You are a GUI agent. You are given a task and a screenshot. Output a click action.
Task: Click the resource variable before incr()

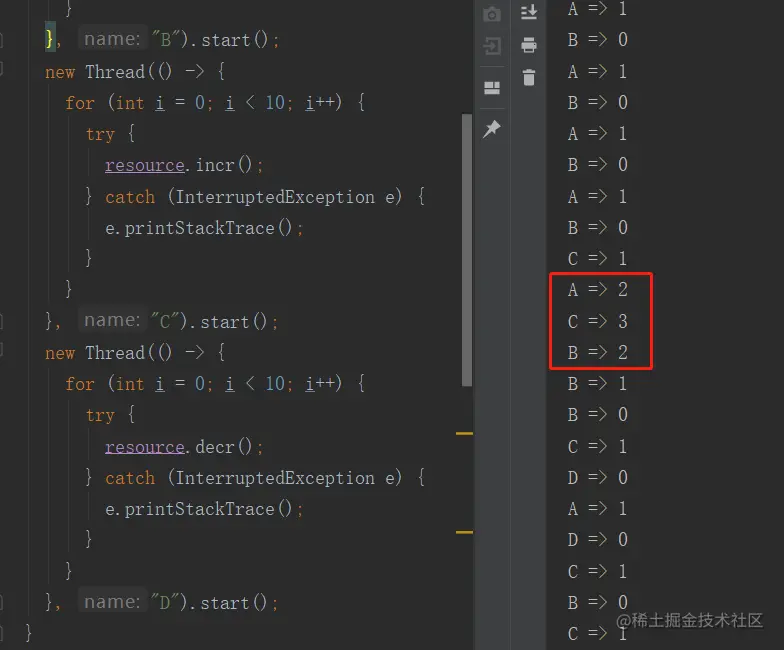point(144,165)
